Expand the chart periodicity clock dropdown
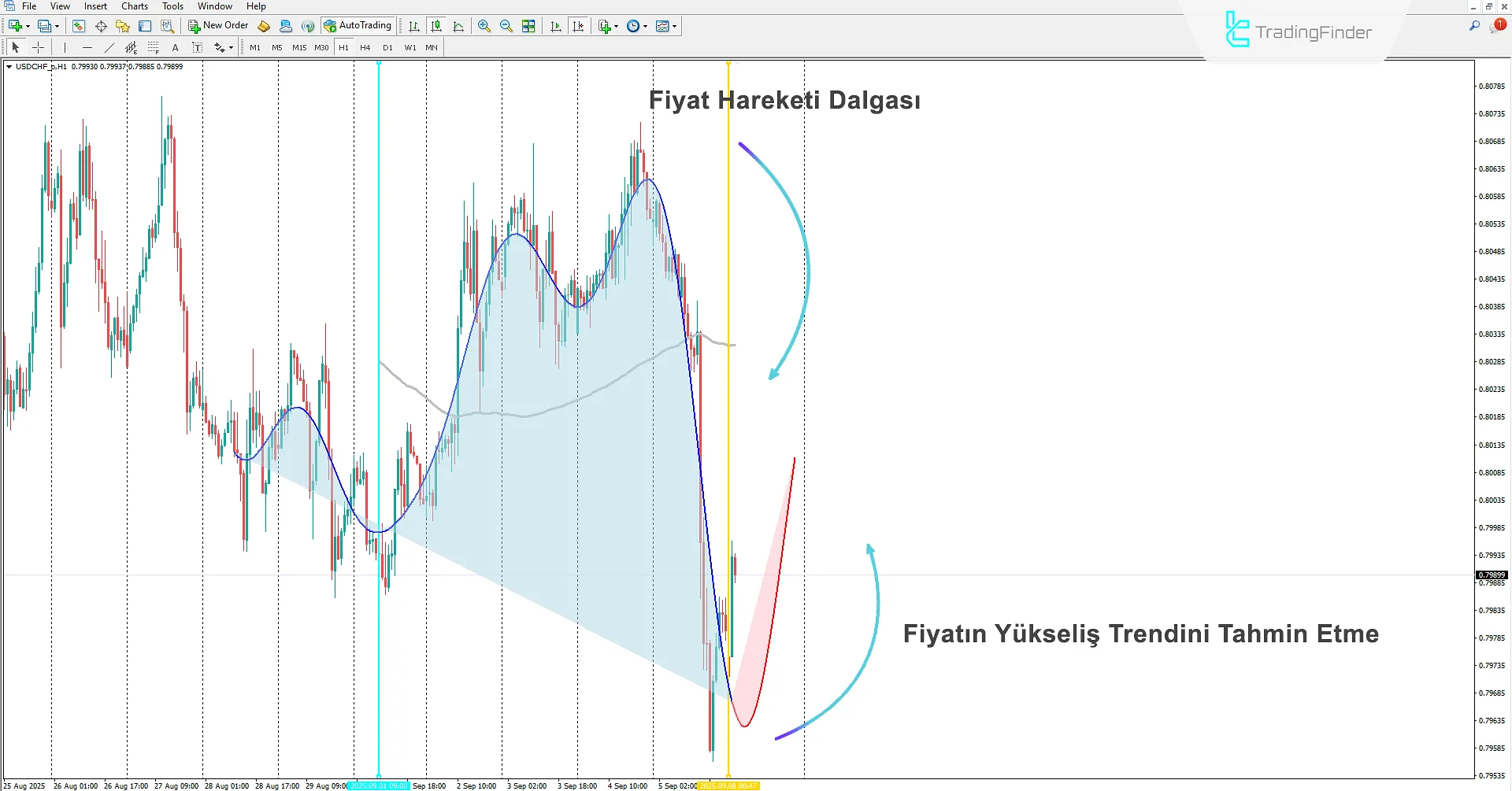 coord(645,26)
